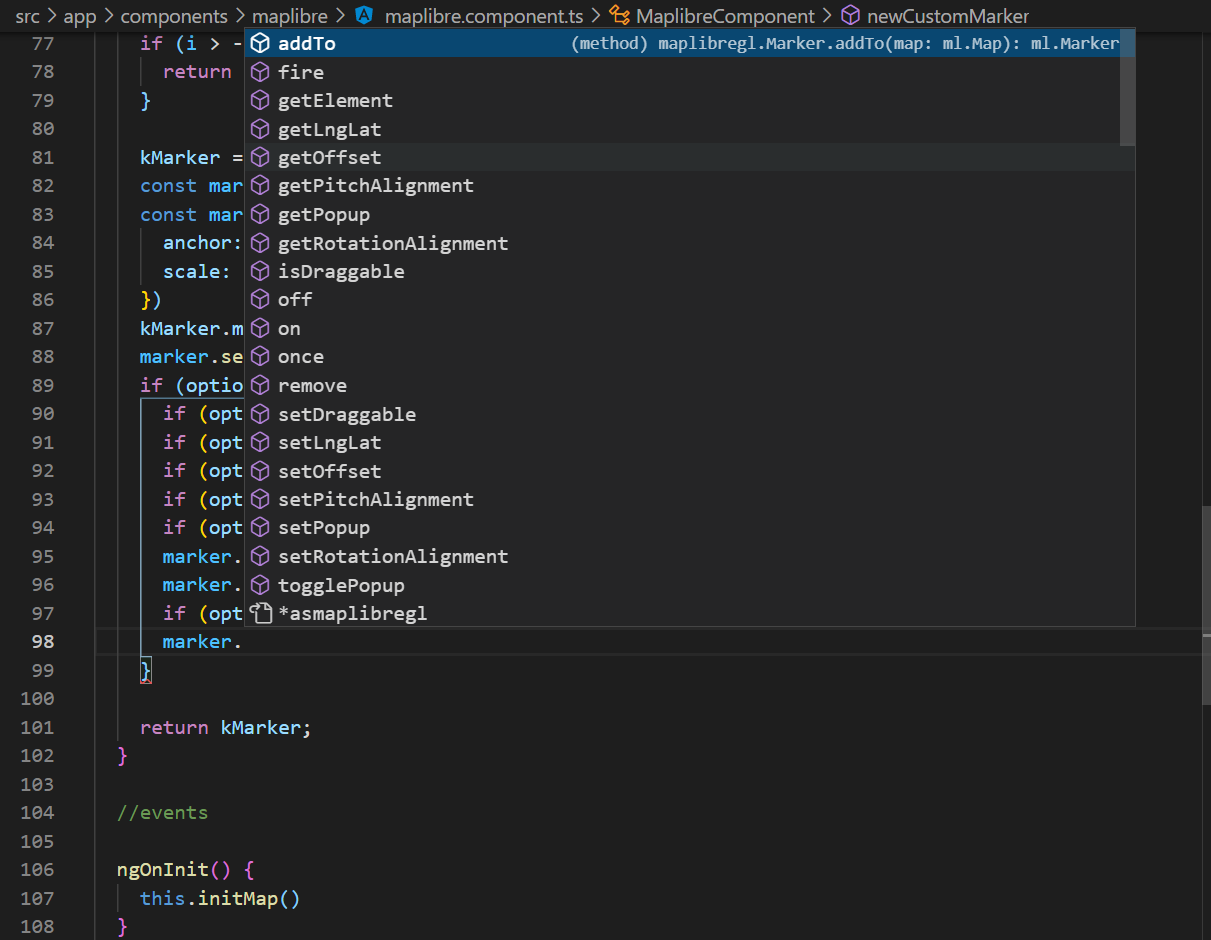
Task: Select the *asmaplibregl snippet suggestion
Action: coord(690,613)
